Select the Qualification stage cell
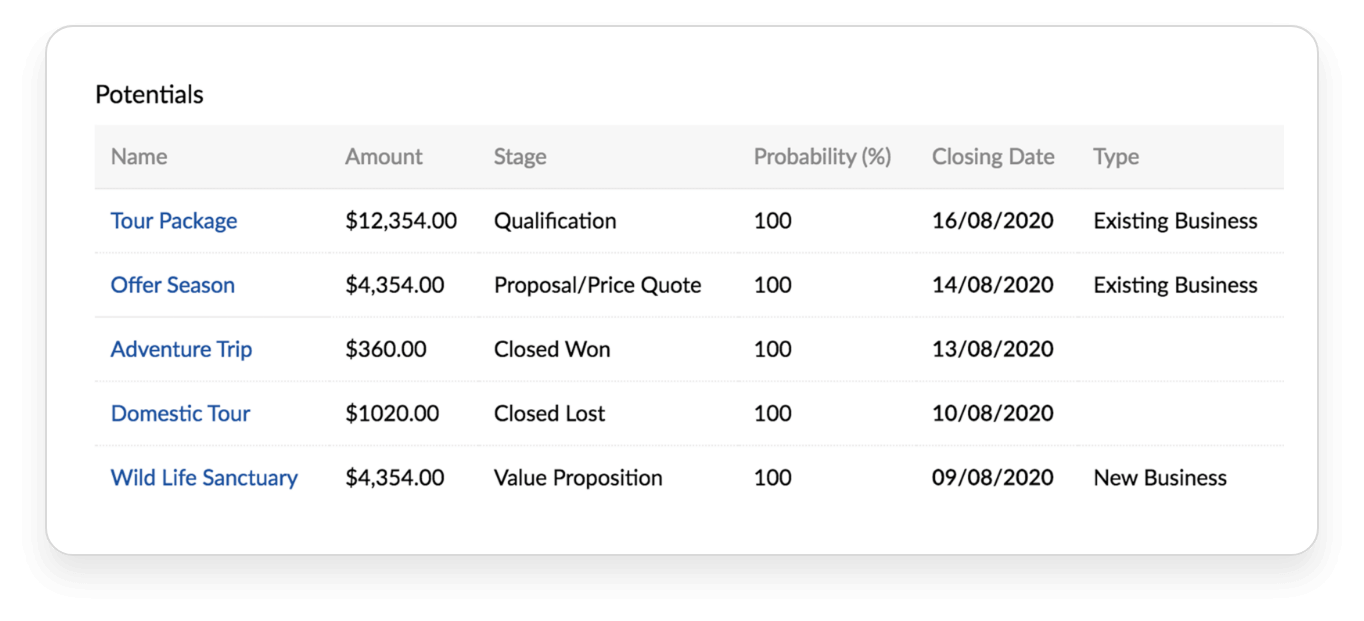This screenshot has width=1364, height=621. tap(555, 221)
